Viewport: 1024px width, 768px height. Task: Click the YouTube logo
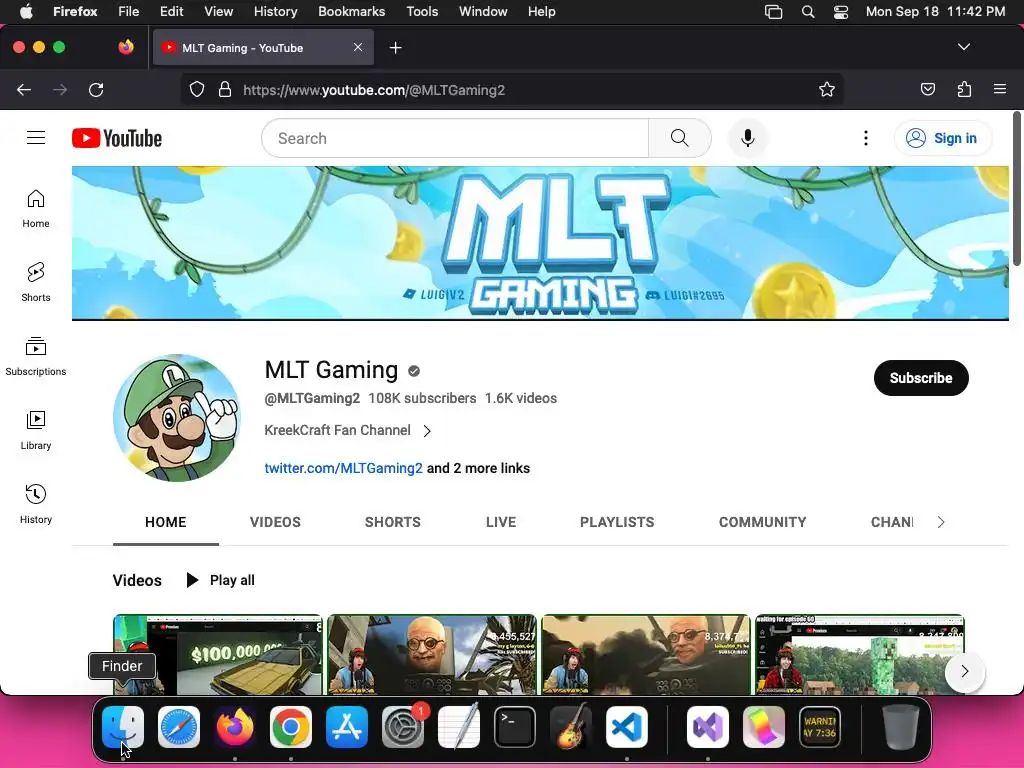(x=117, y=138)
